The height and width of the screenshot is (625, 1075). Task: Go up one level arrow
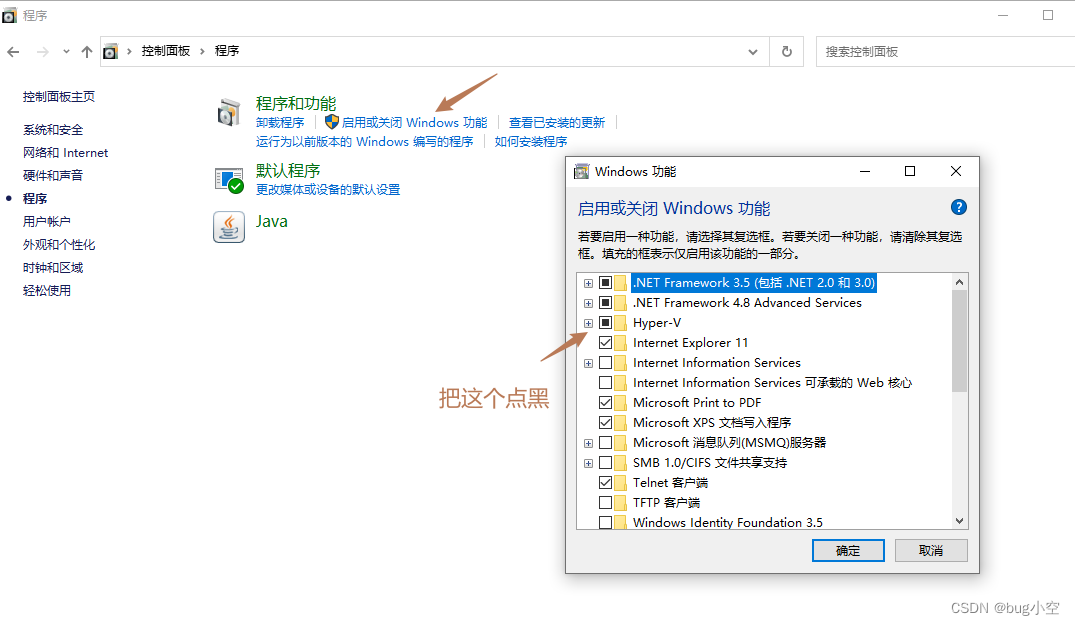click(x=86, y=51)
